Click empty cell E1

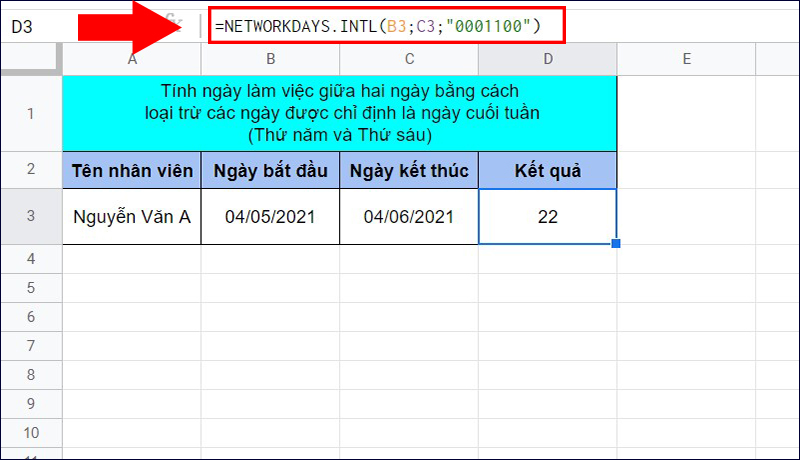(687, 113)
